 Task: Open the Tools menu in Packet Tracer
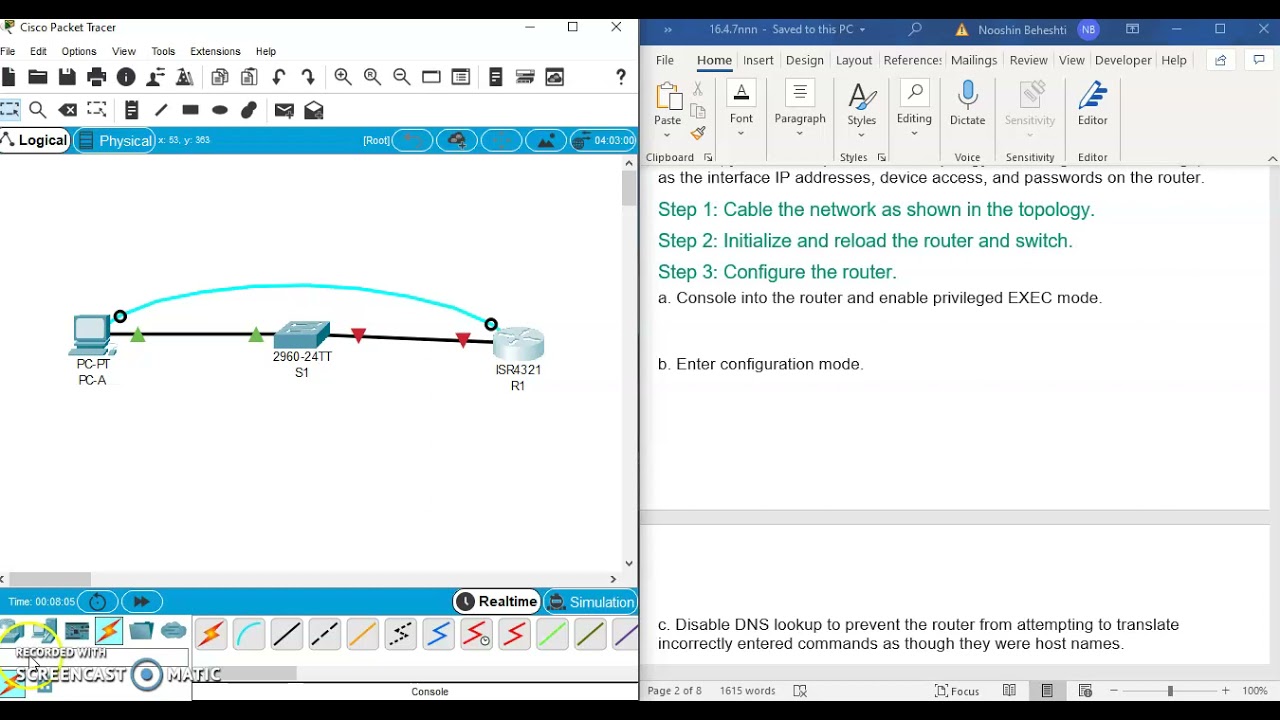pyautogui.click(x=163, y=51)
